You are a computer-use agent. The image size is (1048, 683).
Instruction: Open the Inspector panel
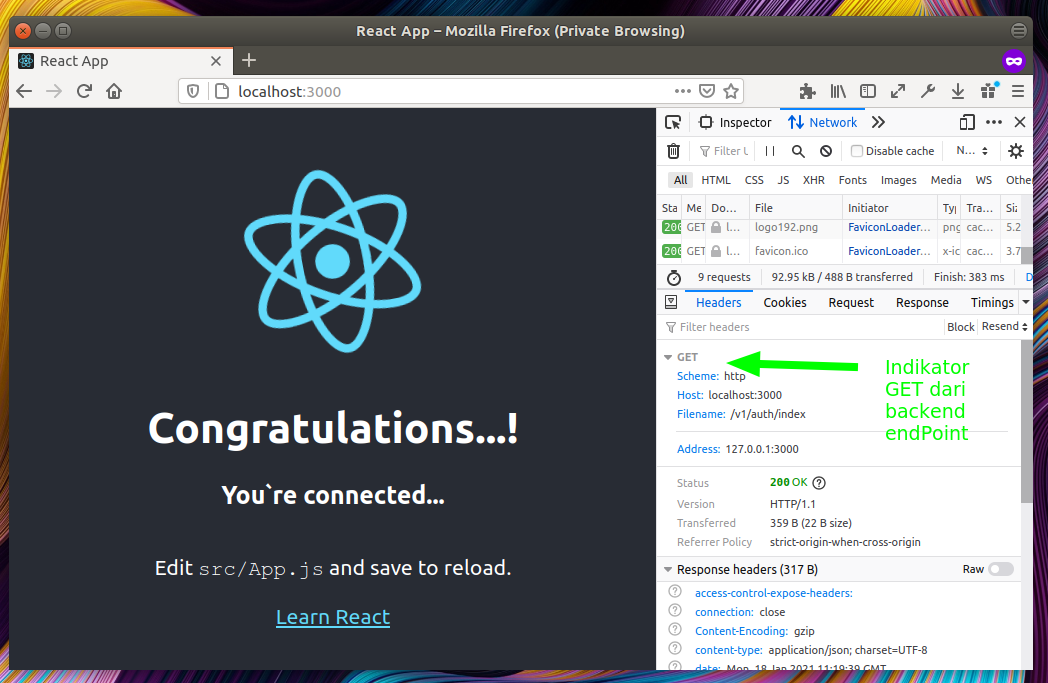click(735, 121)
